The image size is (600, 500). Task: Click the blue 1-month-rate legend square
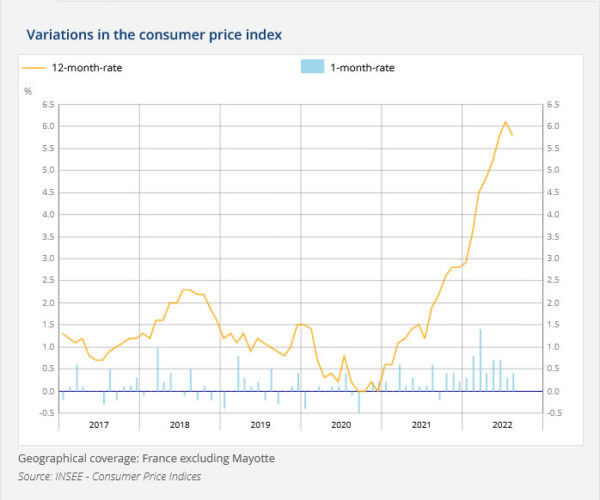[312, 68]
